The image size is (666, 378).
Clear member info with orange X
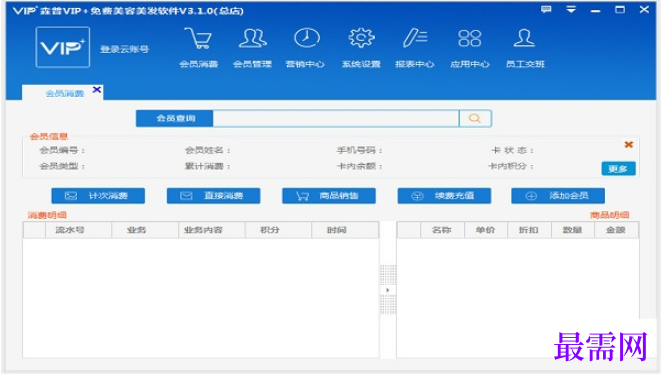click(x=629, y=145)
